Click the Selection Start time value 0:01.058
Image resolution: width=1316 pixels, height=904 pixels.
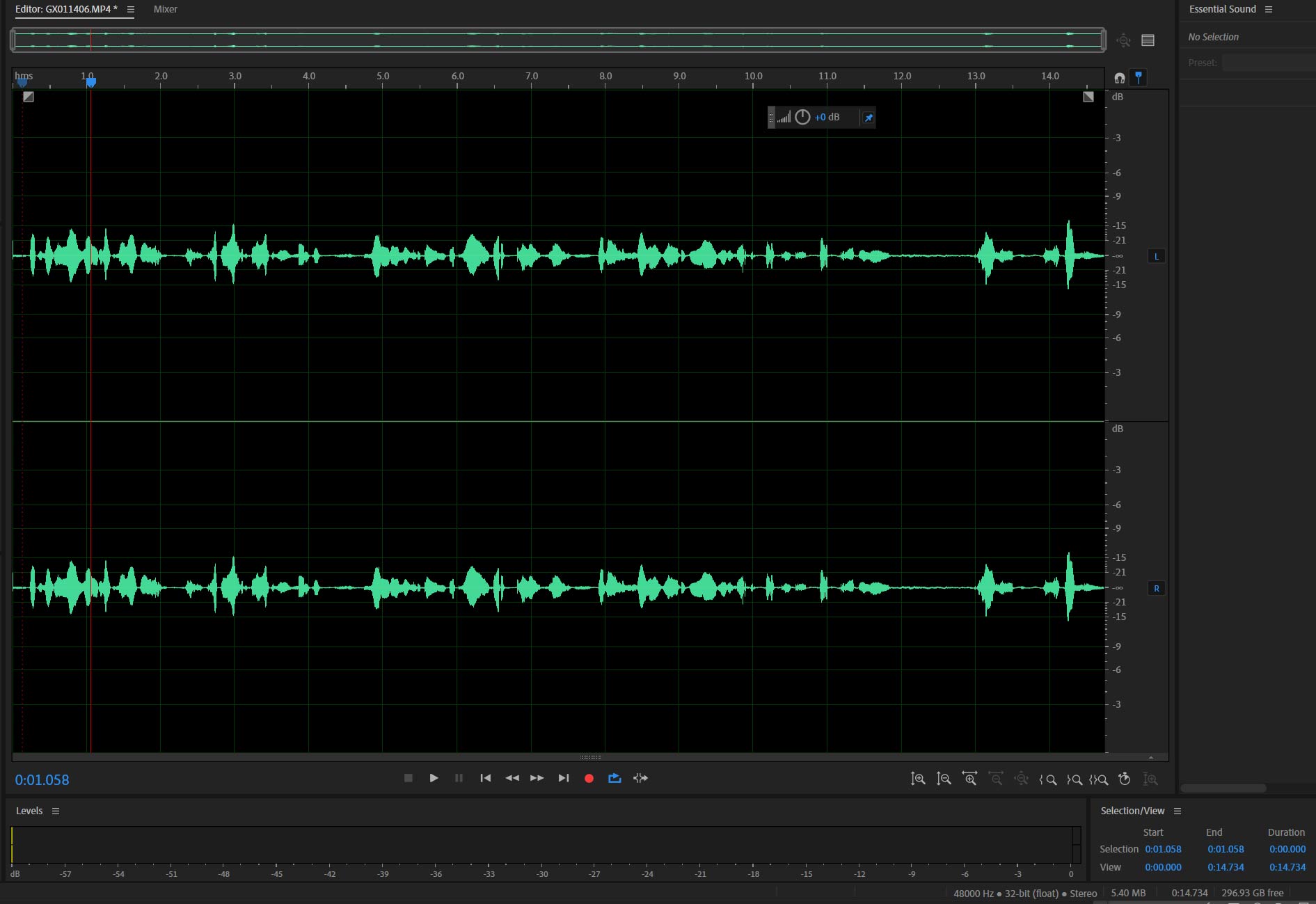click(x=1163, y=848)
